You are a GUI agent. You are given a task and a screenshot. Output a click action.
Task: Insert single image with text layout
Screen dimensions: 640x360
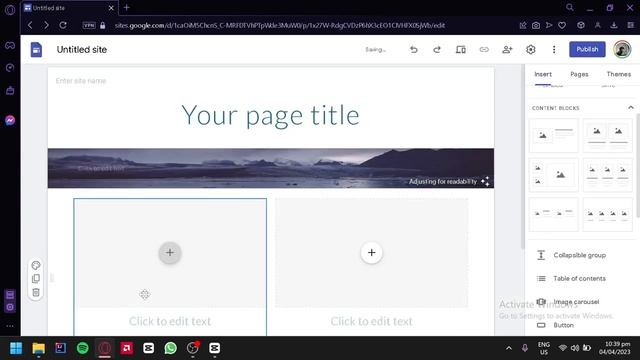click(553, 136)
